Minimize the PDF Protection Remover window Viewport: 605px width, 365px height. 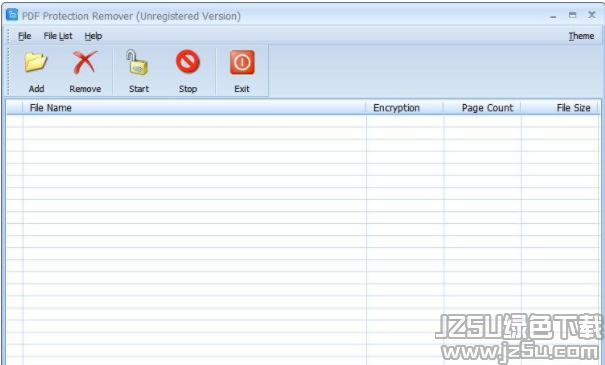(553, 16)
